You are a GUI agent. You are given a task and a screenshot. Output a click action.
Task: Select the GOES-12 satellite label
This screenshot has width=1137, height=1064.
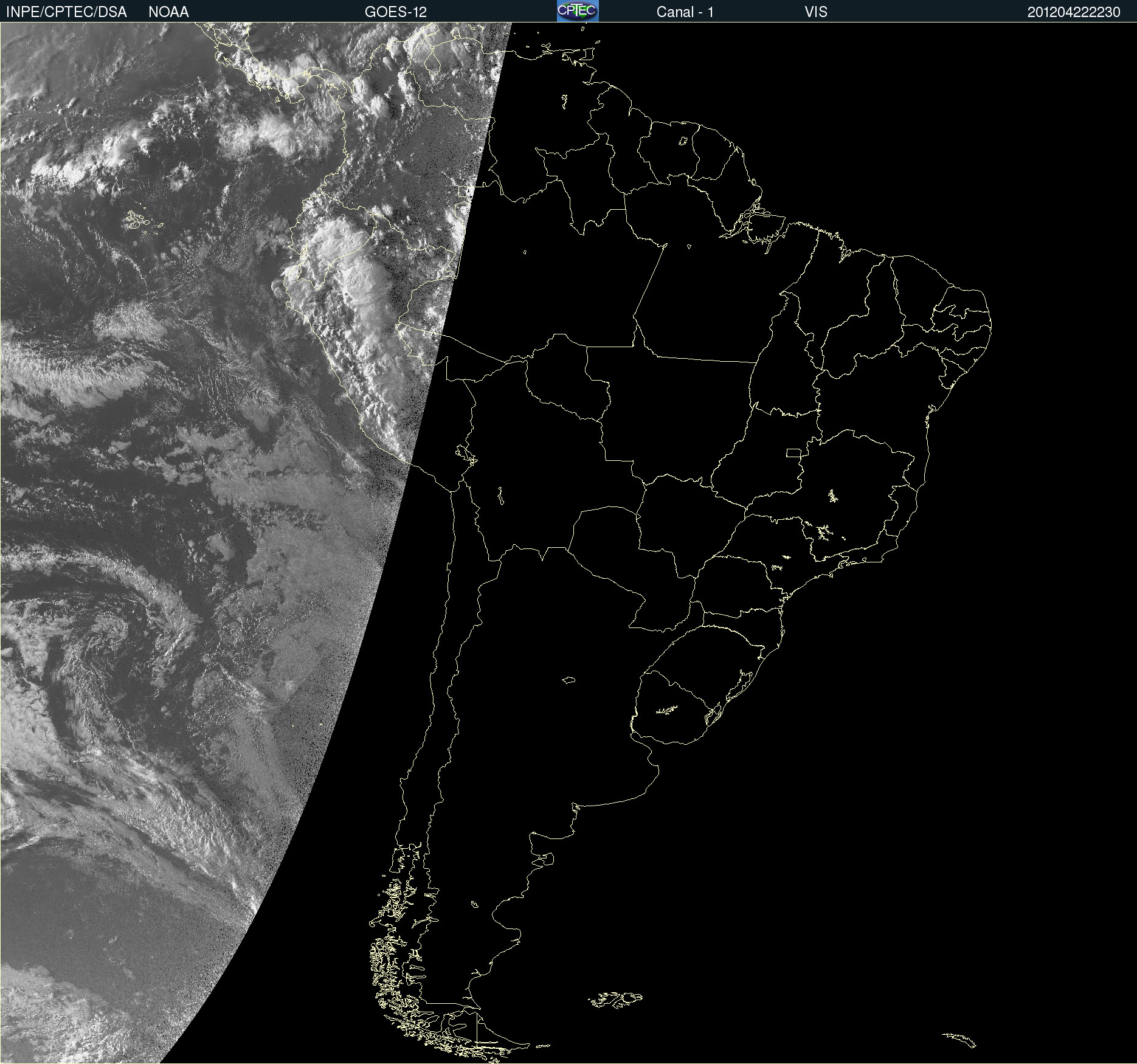tap(396, 12)
